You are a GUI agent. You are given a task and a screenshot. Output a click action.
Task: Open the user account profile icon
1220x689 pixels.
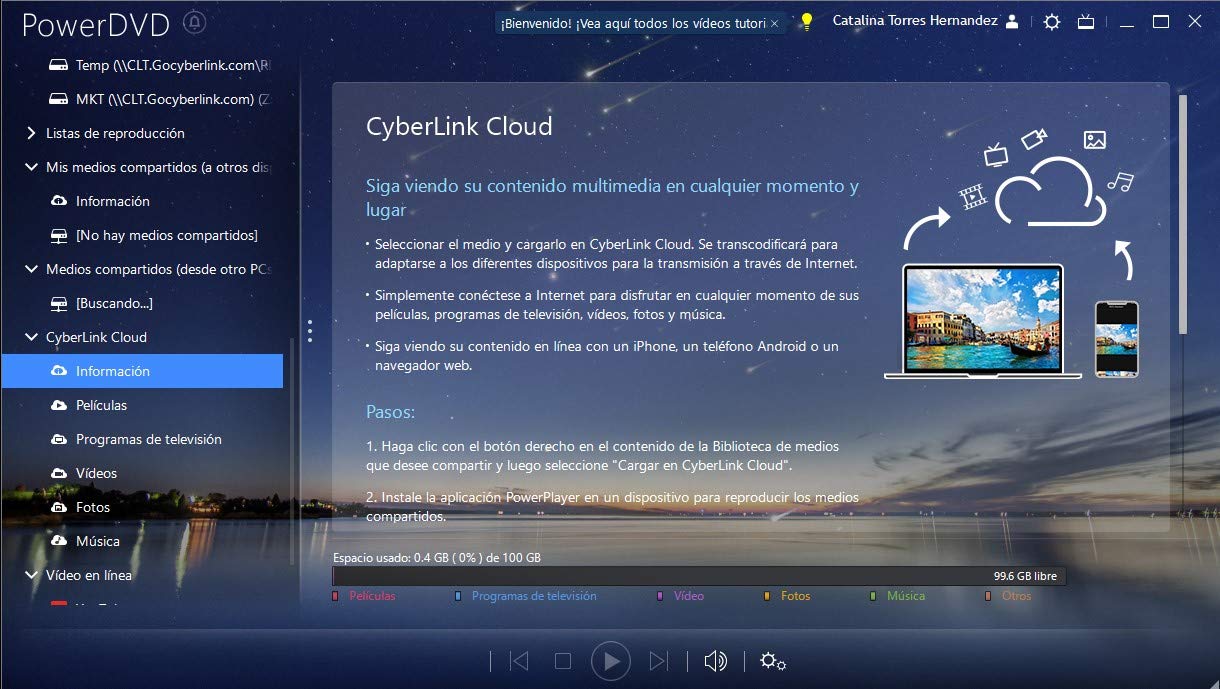click(1012, 21)
